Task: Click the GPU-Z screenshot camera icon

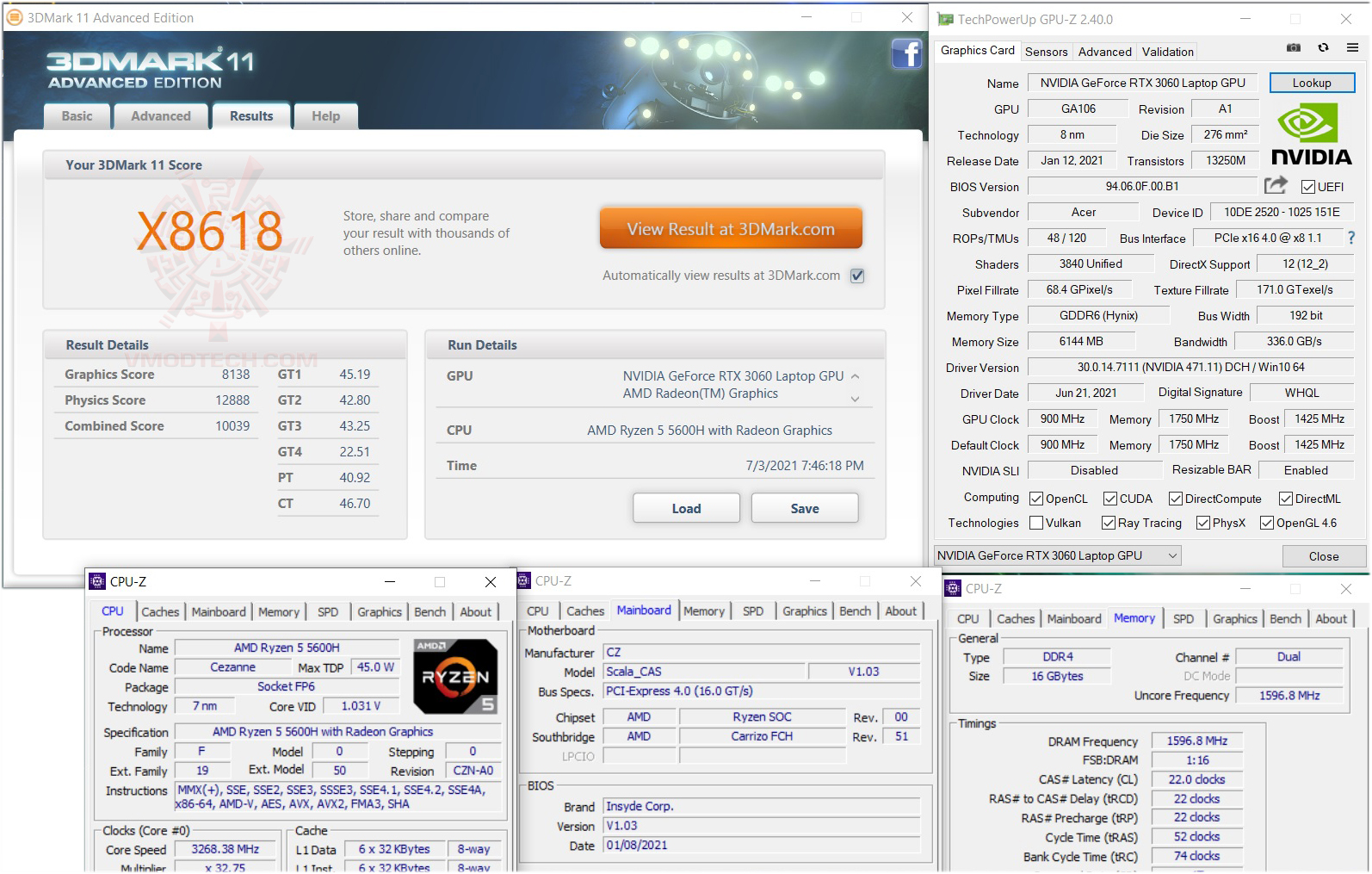Action: (x=1294, y=48)
